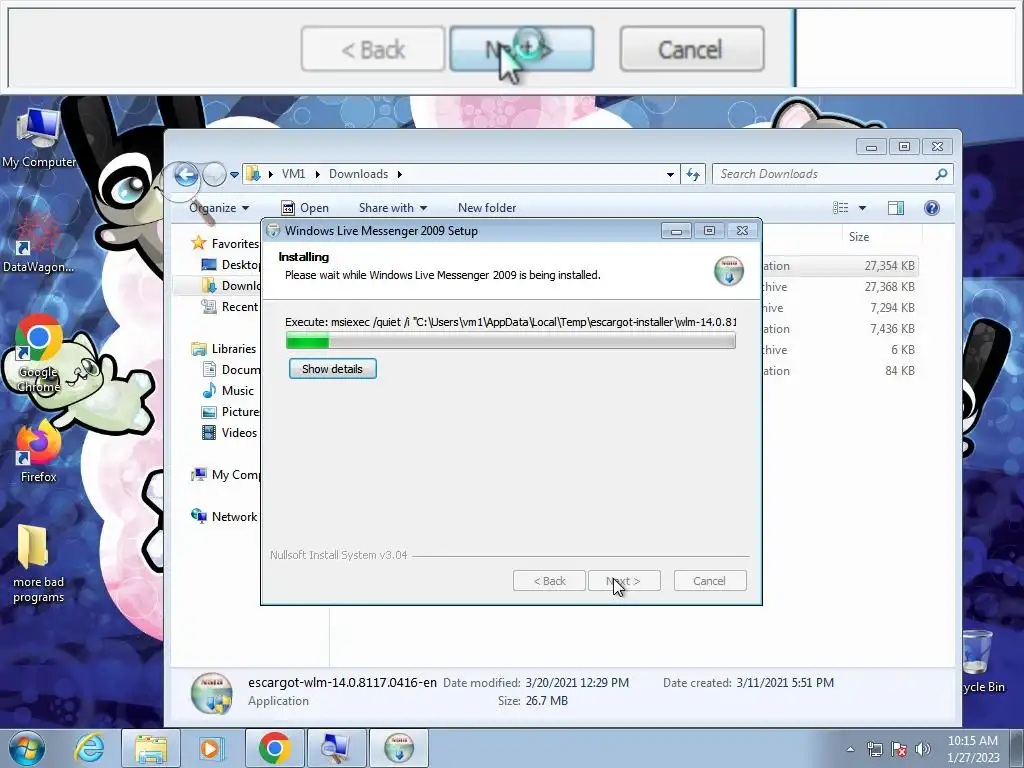The height and width of the screenshot is (768, 1024).
Task: Select Desktop in Favorites
Action: (x=231, y=264)
